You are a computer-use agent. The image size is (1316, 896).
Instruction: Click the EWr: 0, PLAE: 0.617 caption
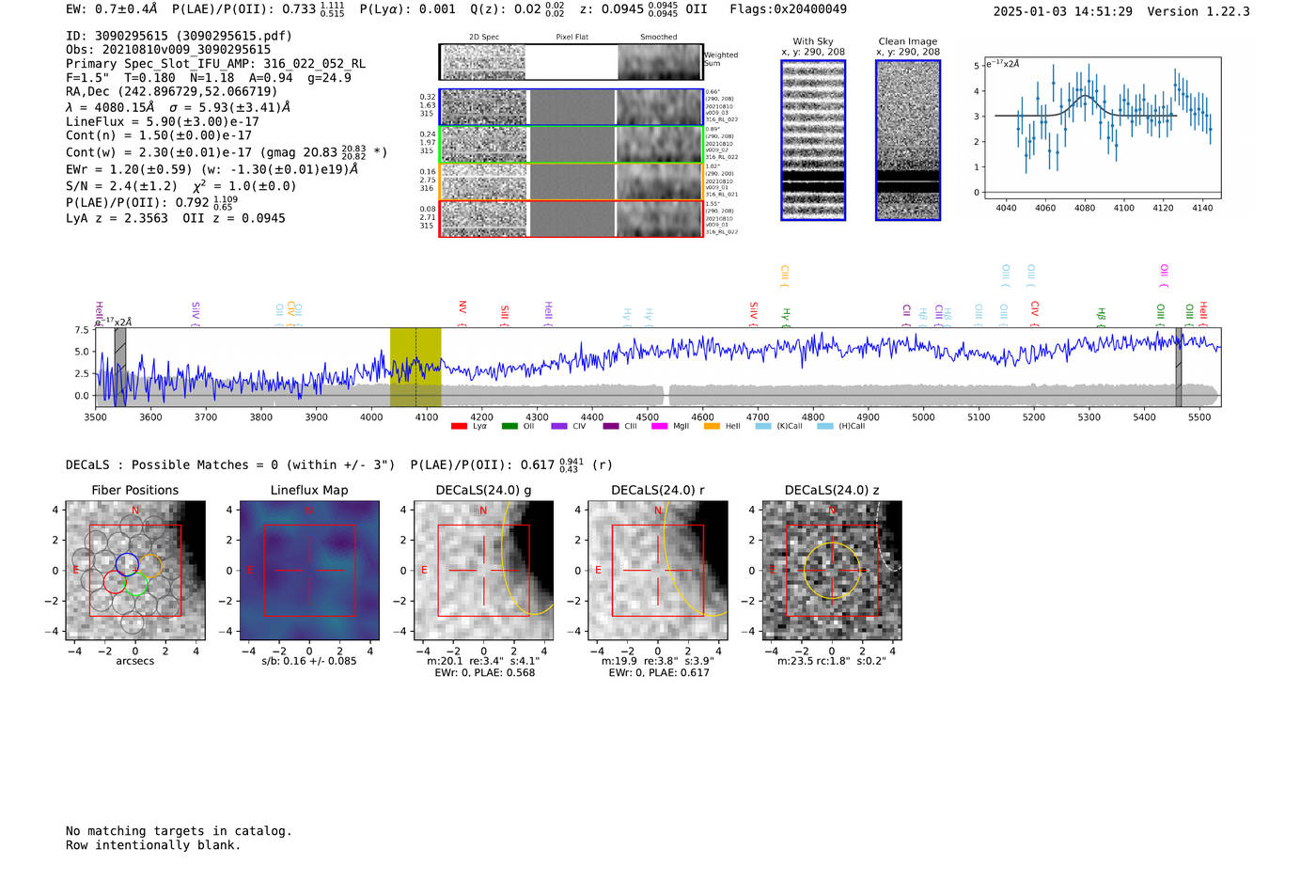pos(658,673)
